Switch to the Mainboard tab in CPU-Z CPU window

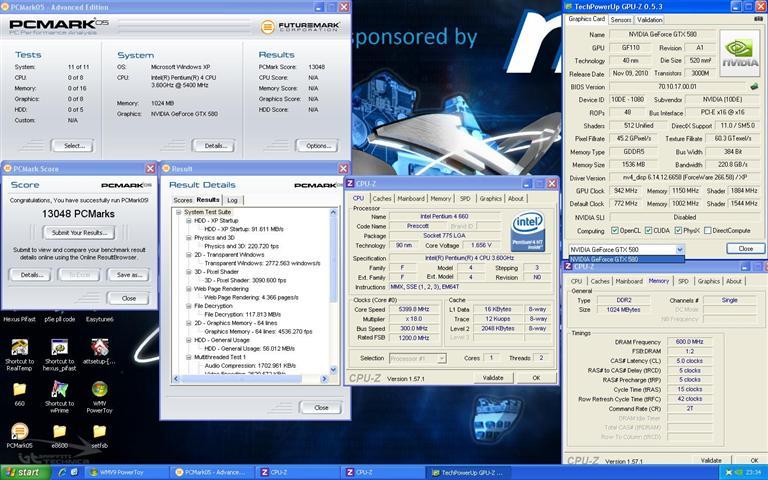coord(410,198)
